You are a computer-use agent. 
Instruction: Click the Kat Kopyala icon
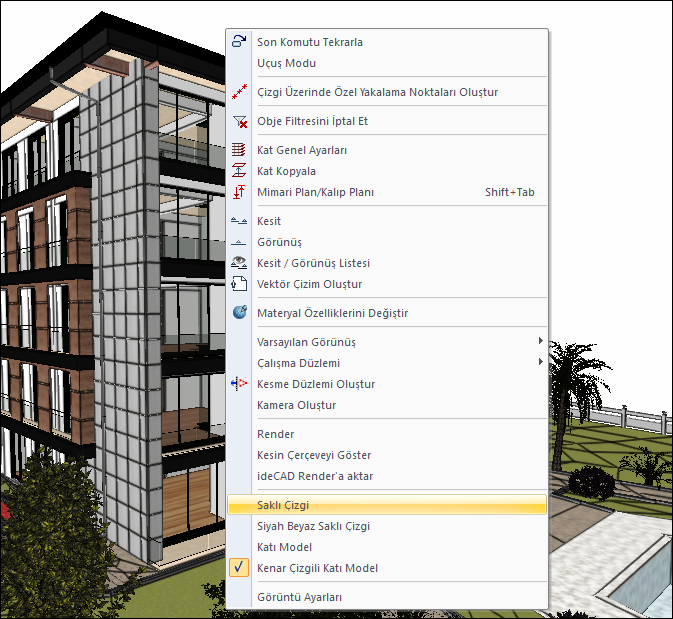pyautogui.click(x=239, y=171)
